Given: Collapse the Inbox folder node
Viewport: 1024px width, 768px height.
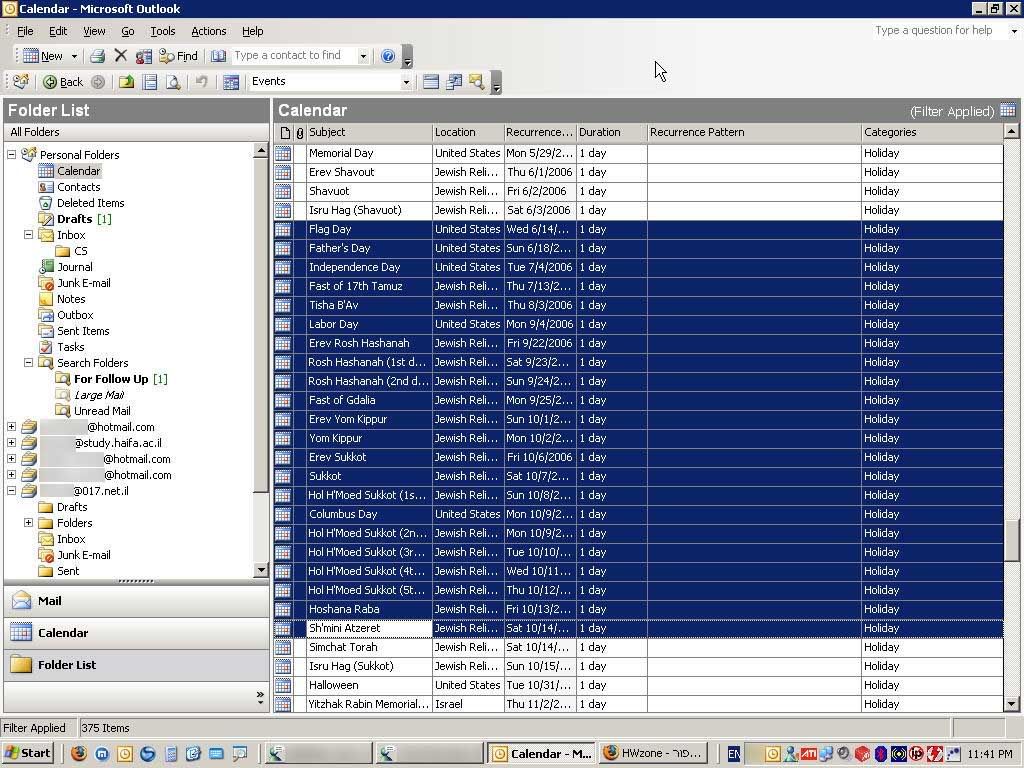Looking at the screenshot, I should (x=29, y=234).
